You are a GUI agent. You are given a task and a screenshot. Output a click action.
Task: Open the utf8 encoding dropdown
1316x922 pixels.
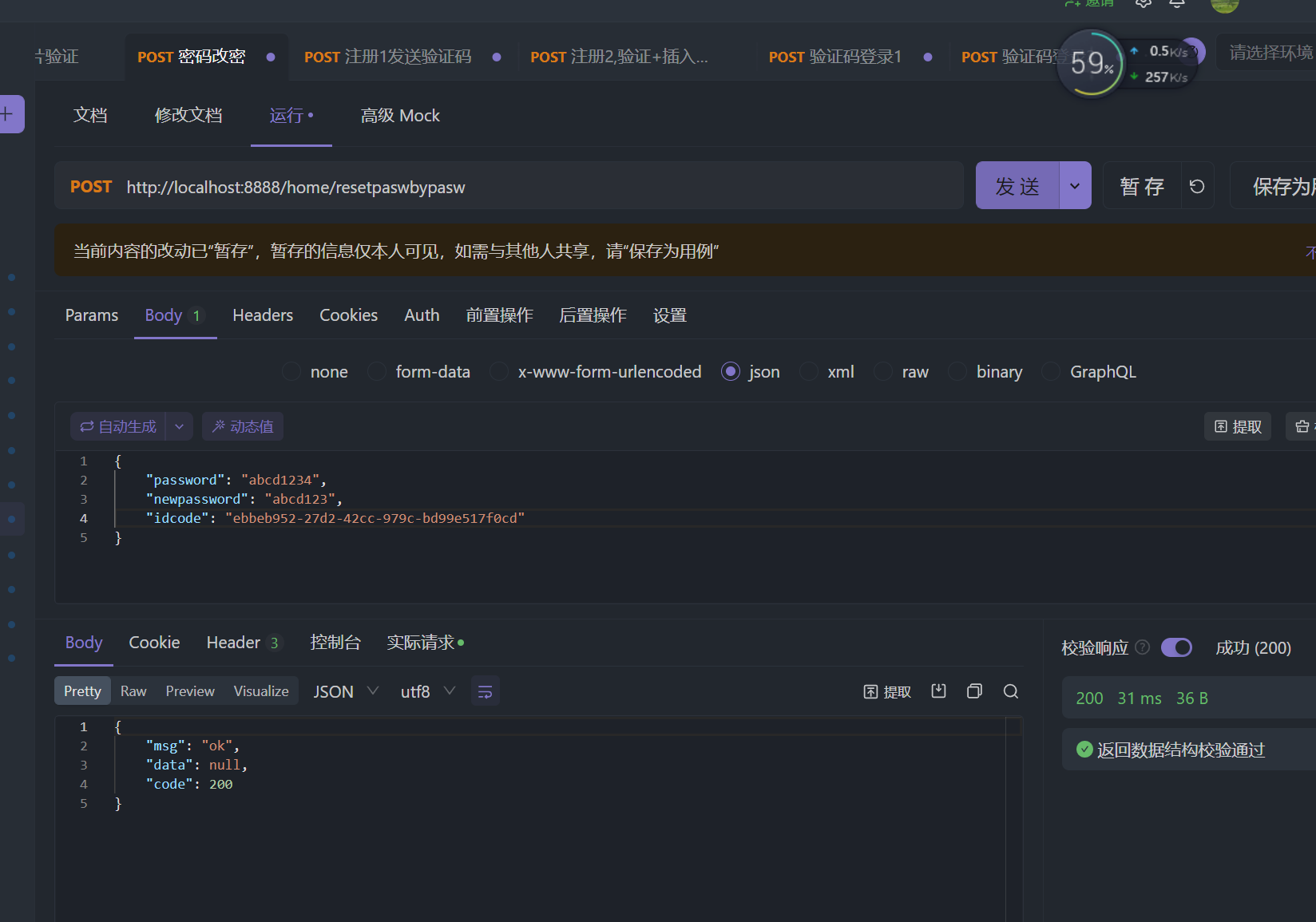click(427, 691)
